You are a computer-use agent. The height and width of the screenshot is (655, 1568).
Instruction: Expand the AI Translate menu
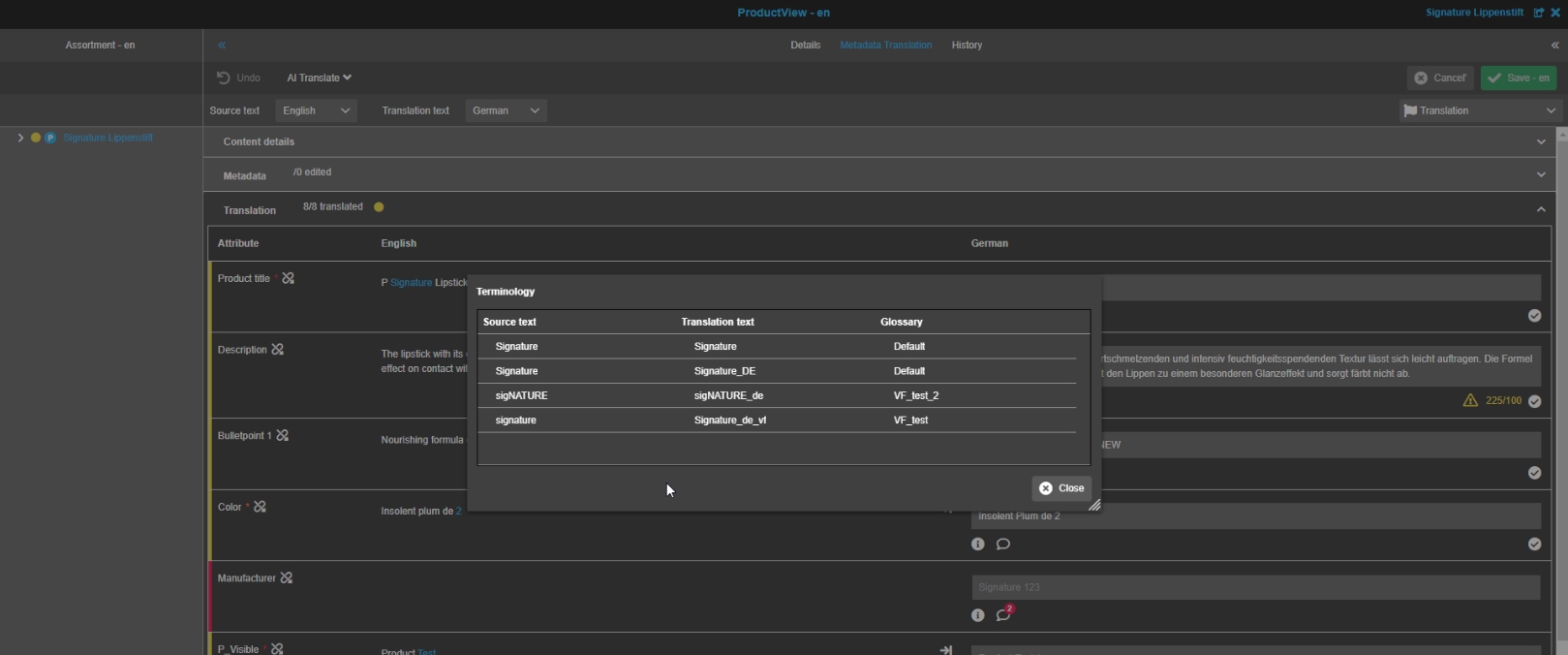pos(319,78)
